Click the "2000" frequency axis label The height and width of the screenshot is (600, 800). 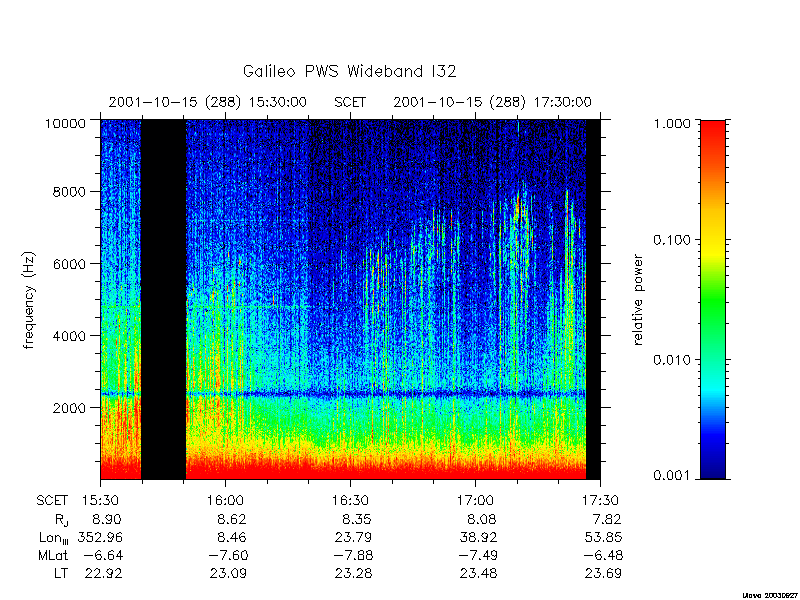click(x=70, y=408)
